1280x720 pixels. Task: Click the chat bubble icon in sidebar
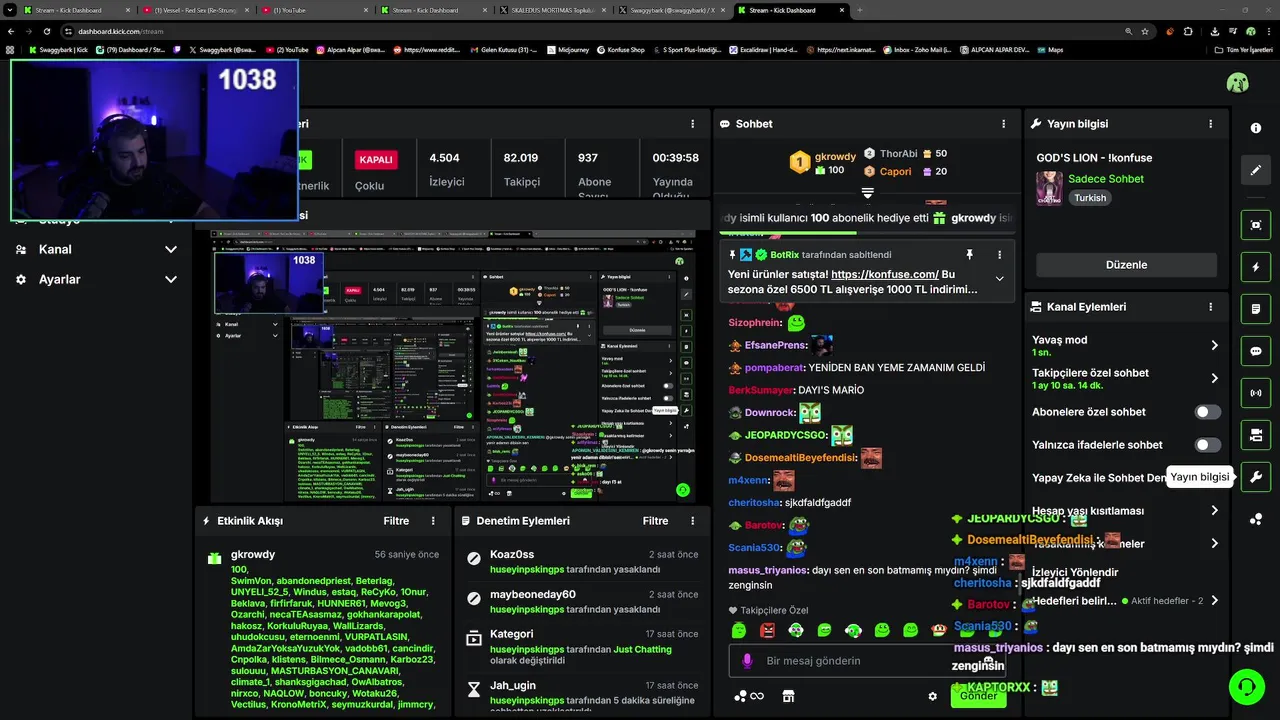click(1256, 351)
